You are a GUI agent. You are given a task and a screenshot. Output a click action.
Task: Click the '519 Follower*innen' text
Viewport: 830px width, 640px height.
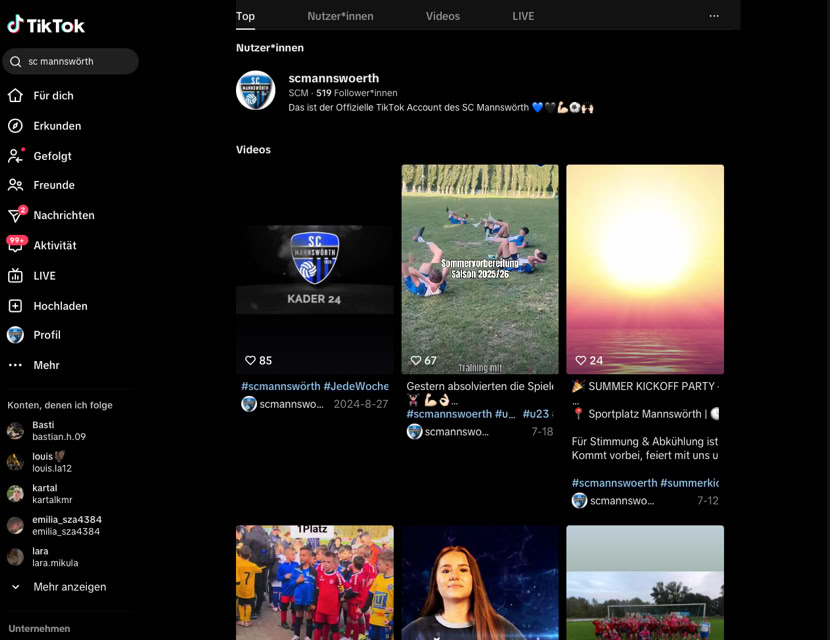(x=357, y=93)
